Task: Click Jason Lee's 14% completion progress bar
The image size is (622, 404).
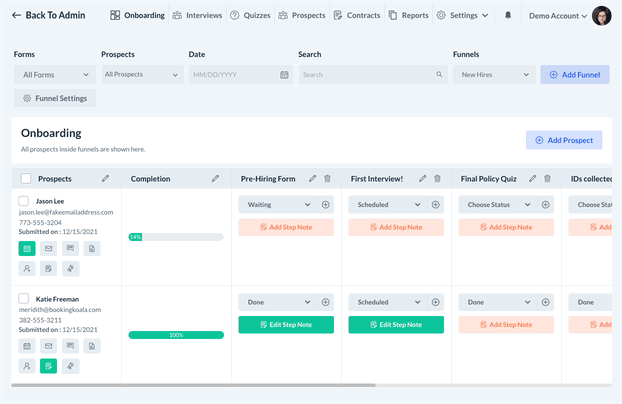Action: (175, 237)
